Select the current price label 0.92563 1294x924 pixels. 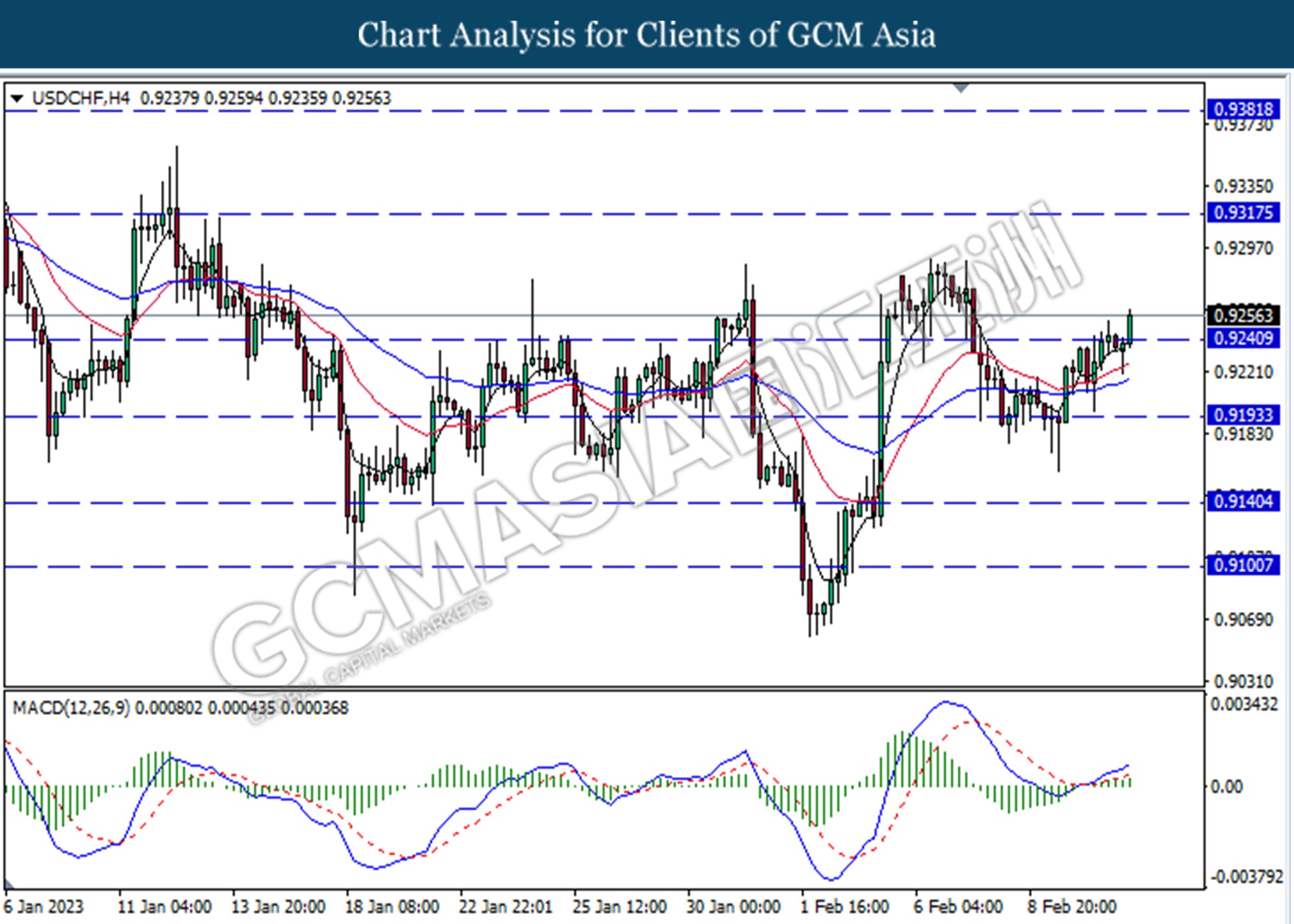pyautogui.click(x=1243, y=315)
